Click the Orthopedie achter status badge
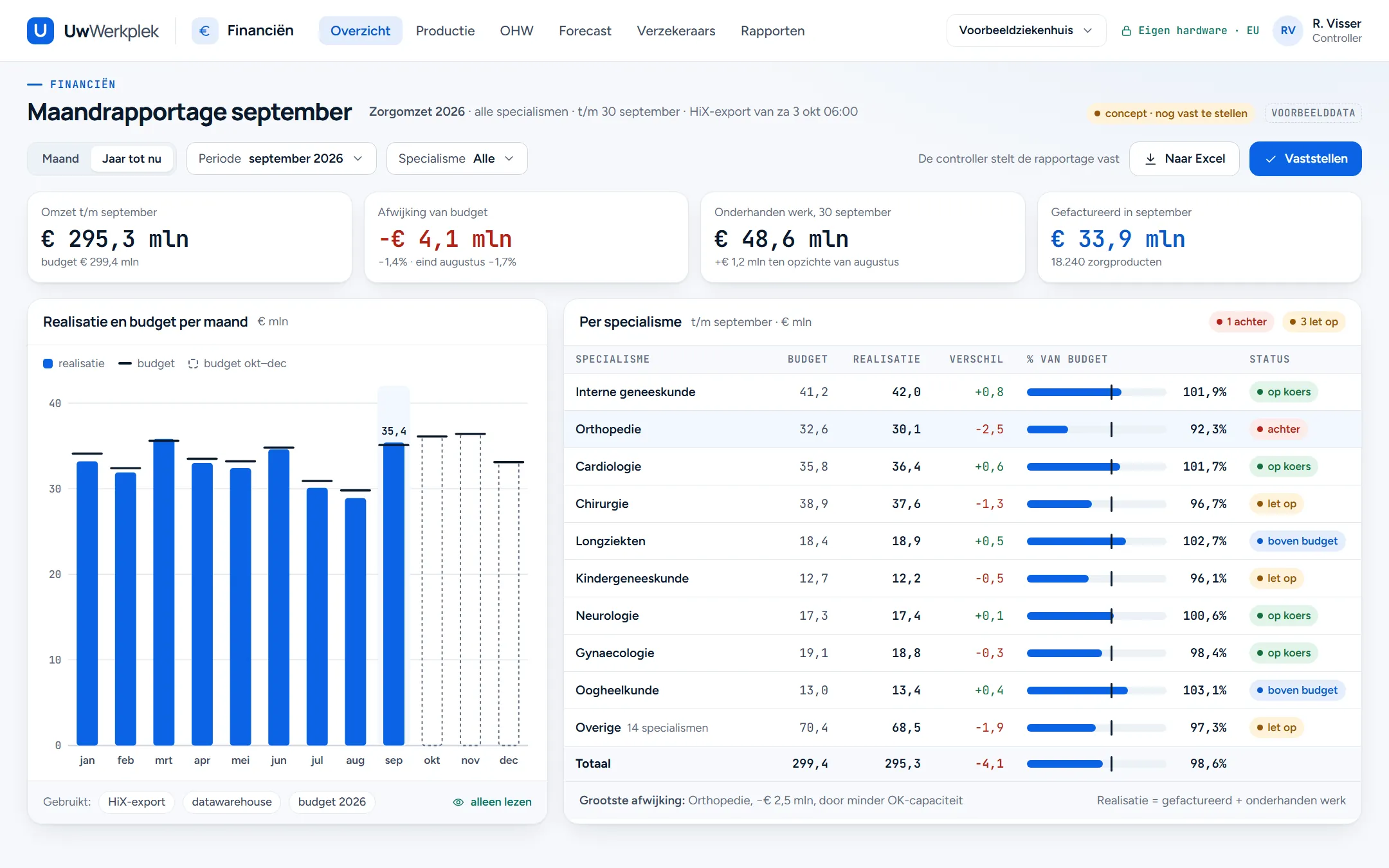Viewport: 1389px width, 868px height. coord(1278,429)
